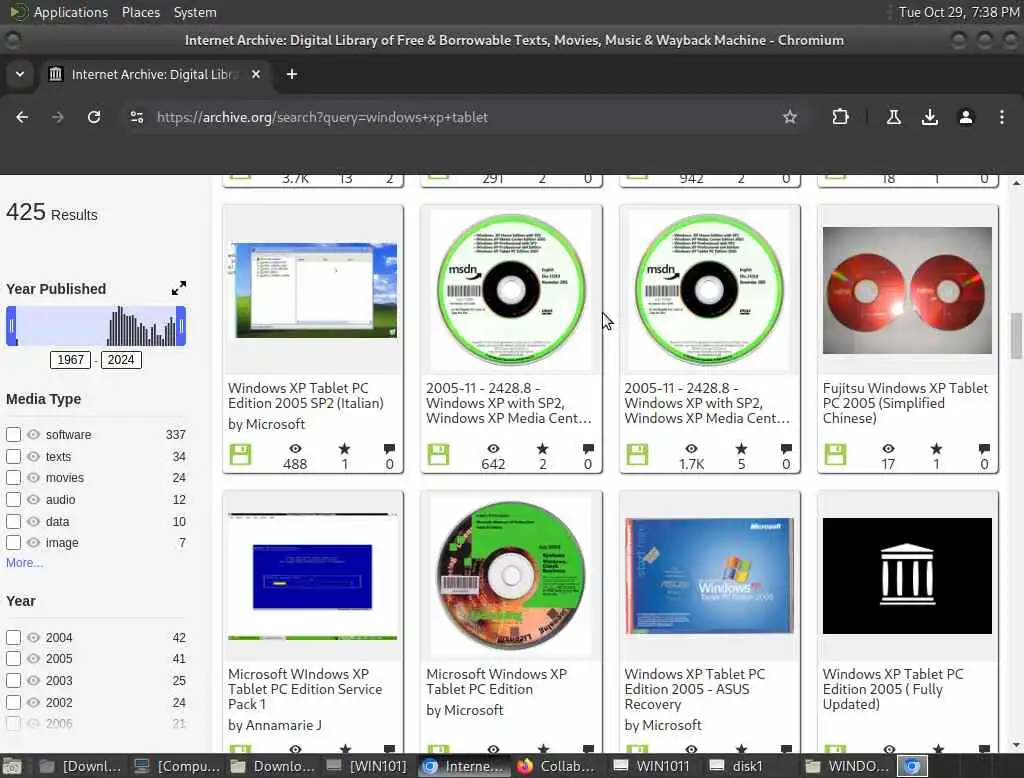This screenshot has width=1024, height=778.
Task: Tick the 2003 year checkbox
Action: click(x=13, y=681)
